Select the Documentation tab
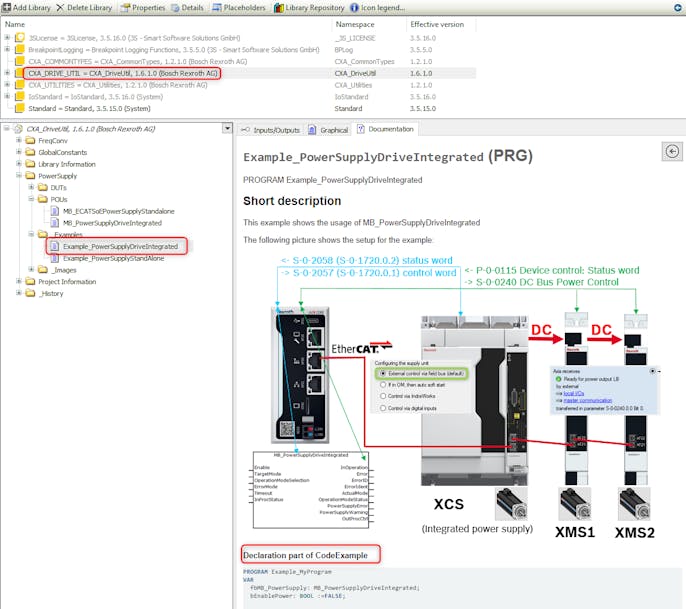This screenshot has height=609, width=686. click(x=385, y=129)
